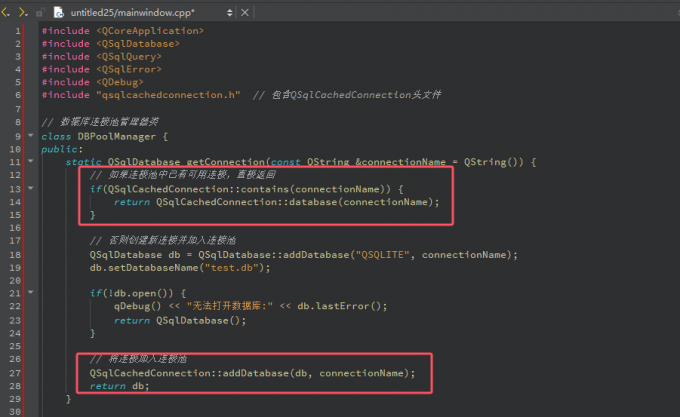Click the Go Back navigation arrow
This screenshot has height=417, width=680.
(x=7, y=13)
